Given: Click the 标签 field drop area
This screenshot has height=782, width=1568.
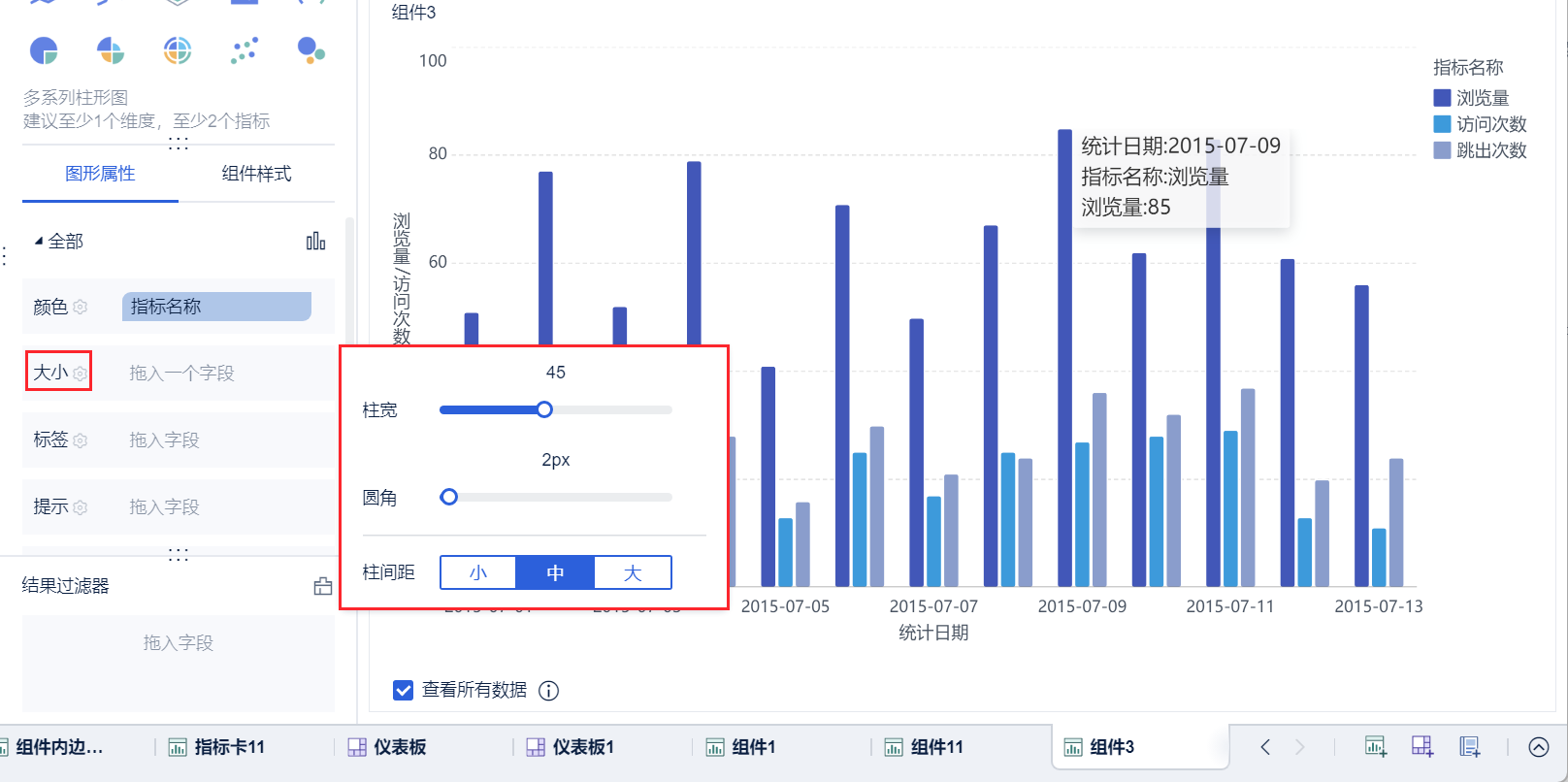Looking at the screenshot, I should pos(217,440).
